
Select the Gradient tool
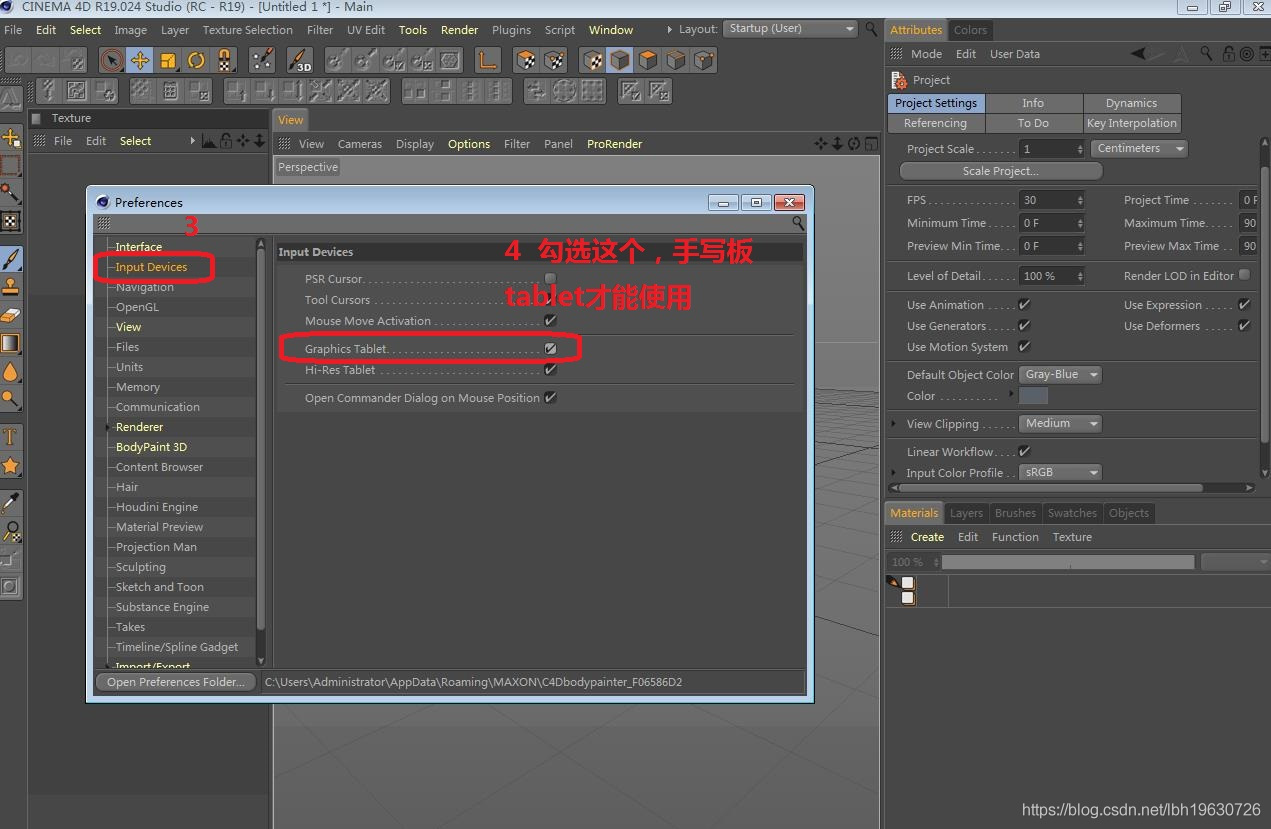click(x=11, y=344)
